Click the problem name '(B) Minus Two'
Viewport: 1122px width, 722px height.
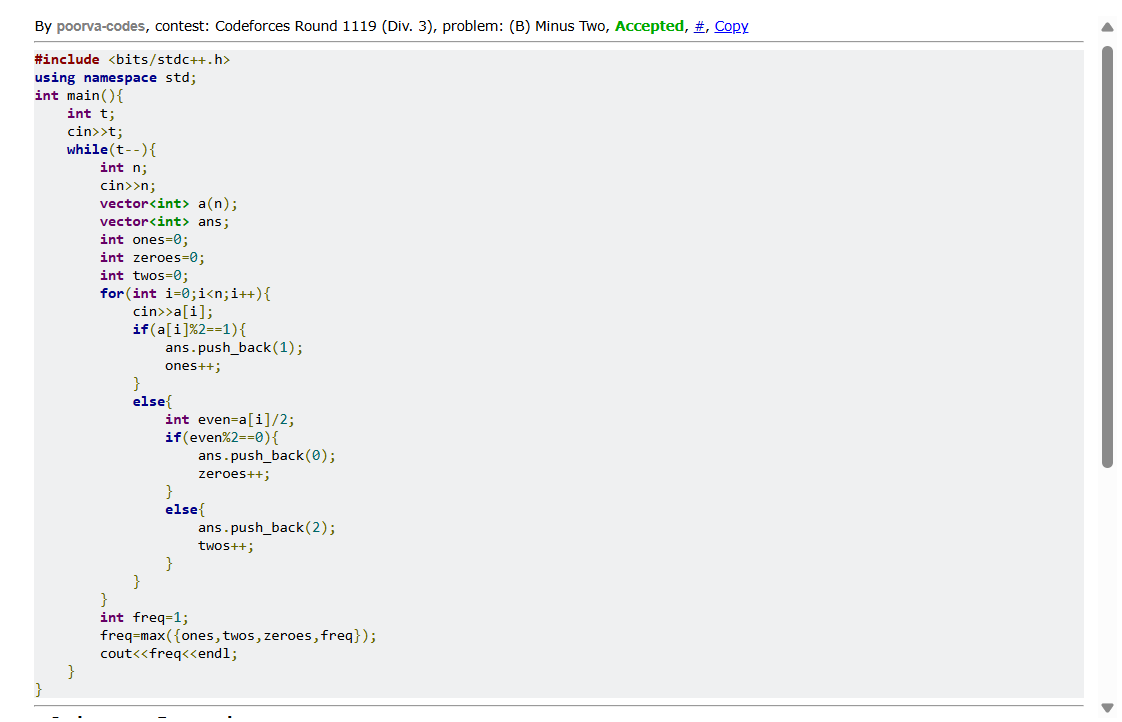pyautogui.click(x=557, y=26)
